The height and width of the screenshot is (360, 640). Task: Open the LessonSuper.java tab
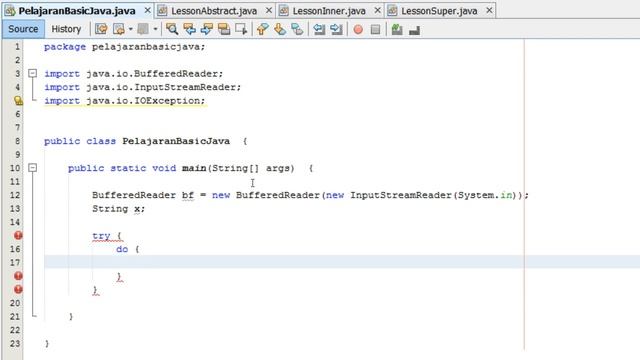439,11
